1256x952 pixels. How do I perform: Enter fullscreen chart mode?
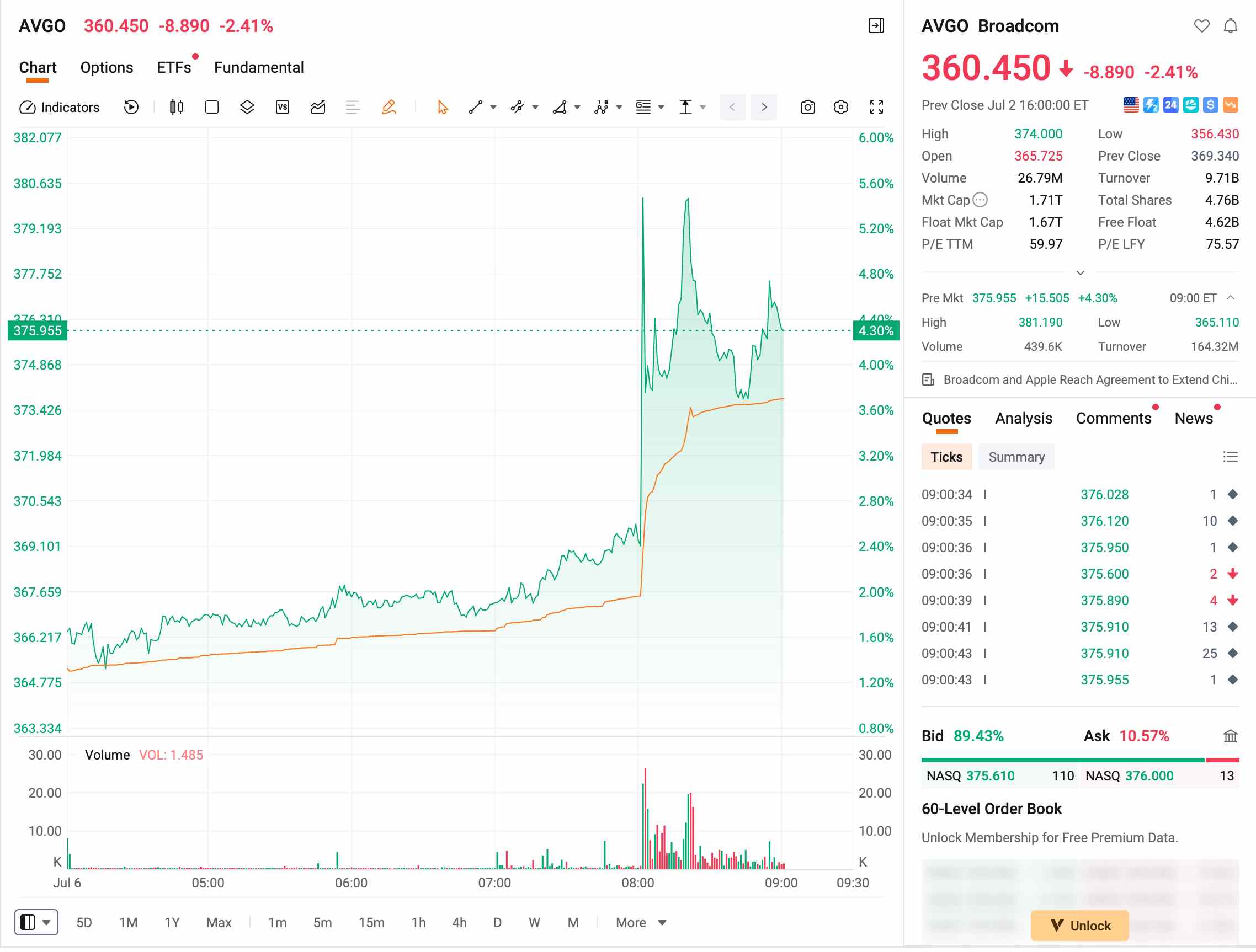876,108
